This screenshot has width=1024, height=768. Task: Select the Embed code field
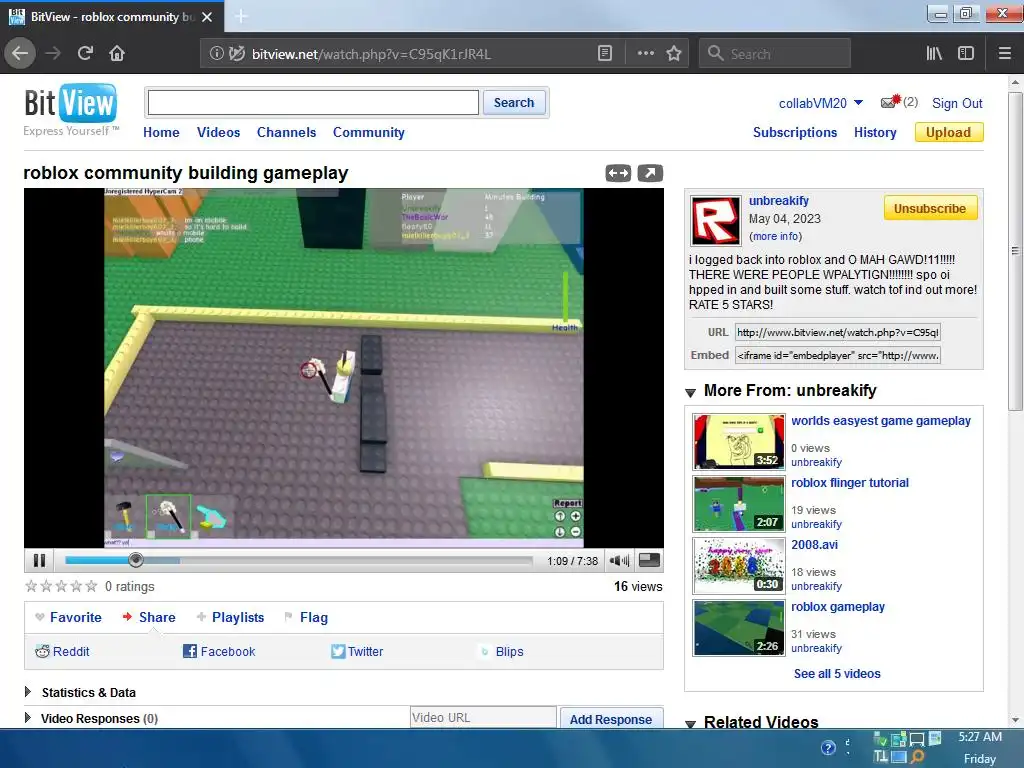pyautogui.click(x=837, y=355)
